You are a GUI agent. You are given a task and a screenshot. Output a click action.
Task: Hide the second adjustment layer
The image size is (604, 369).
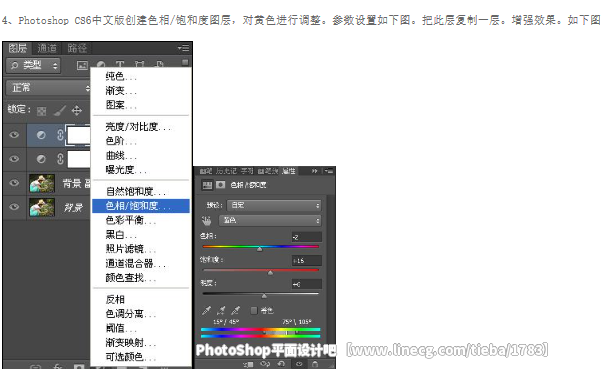click(14, 159)
